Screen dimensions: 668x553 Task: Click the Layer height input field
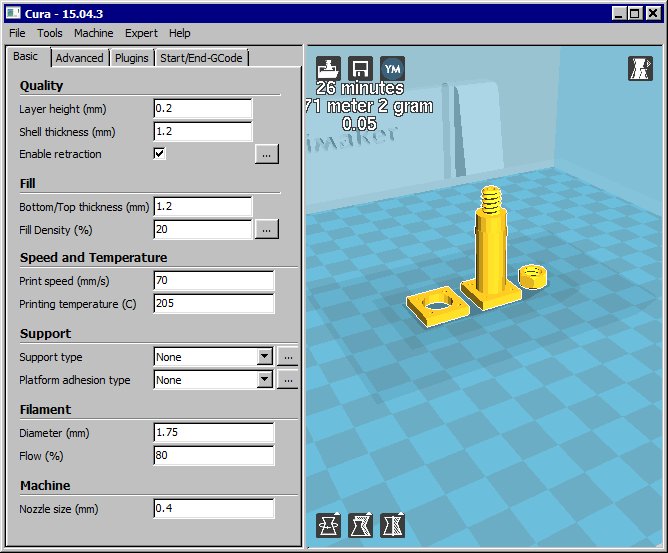(203, 109)
